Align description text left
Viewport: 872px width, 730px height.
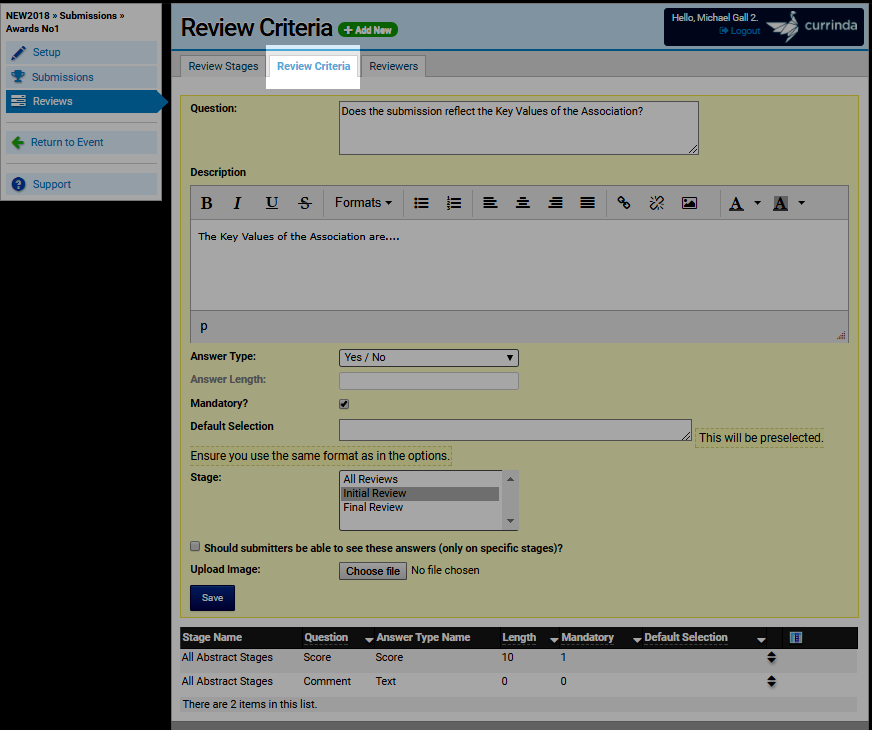click(x=490, y=203)
